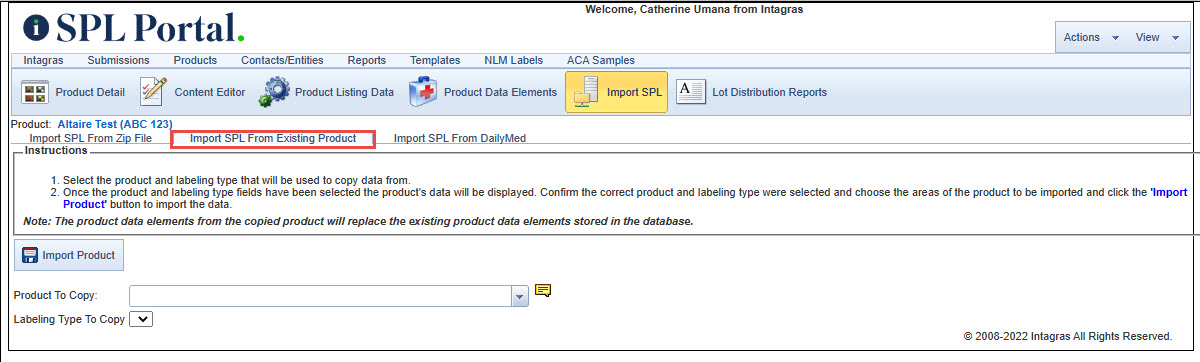The height and width of the screenshot is (362, 1200).
Task: Click inside the Product To Copy field
Action: 320,296
